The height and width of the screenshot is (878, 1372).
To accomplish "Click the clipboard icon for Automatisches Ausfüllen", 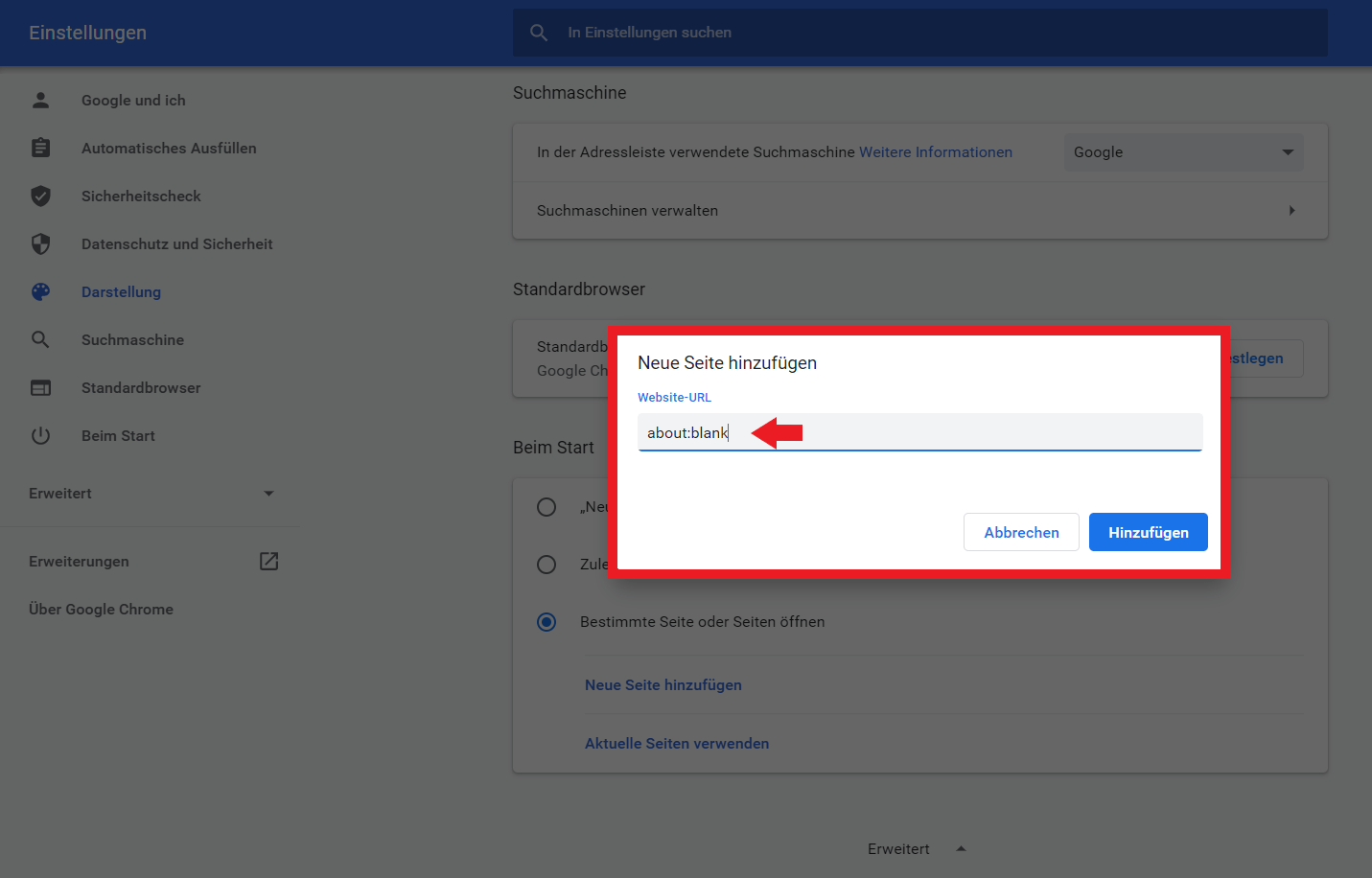I will (x=40, y=148).
